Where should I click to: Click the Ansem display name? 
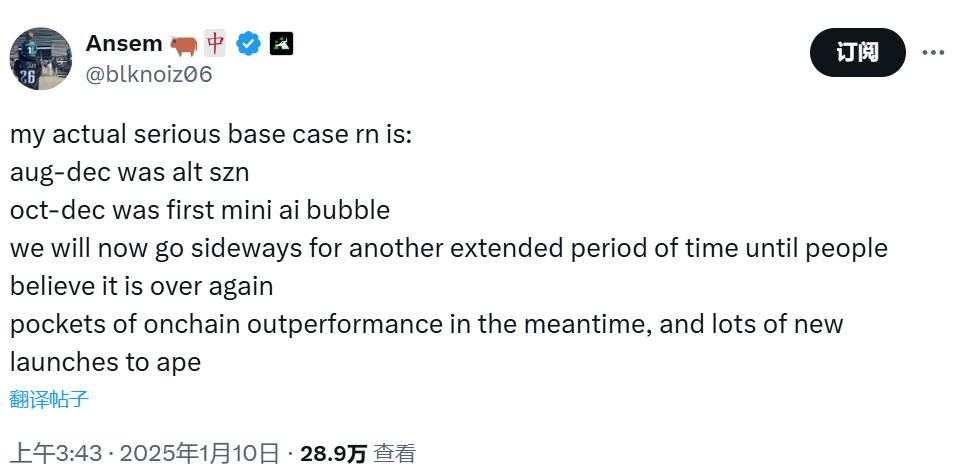124,44
